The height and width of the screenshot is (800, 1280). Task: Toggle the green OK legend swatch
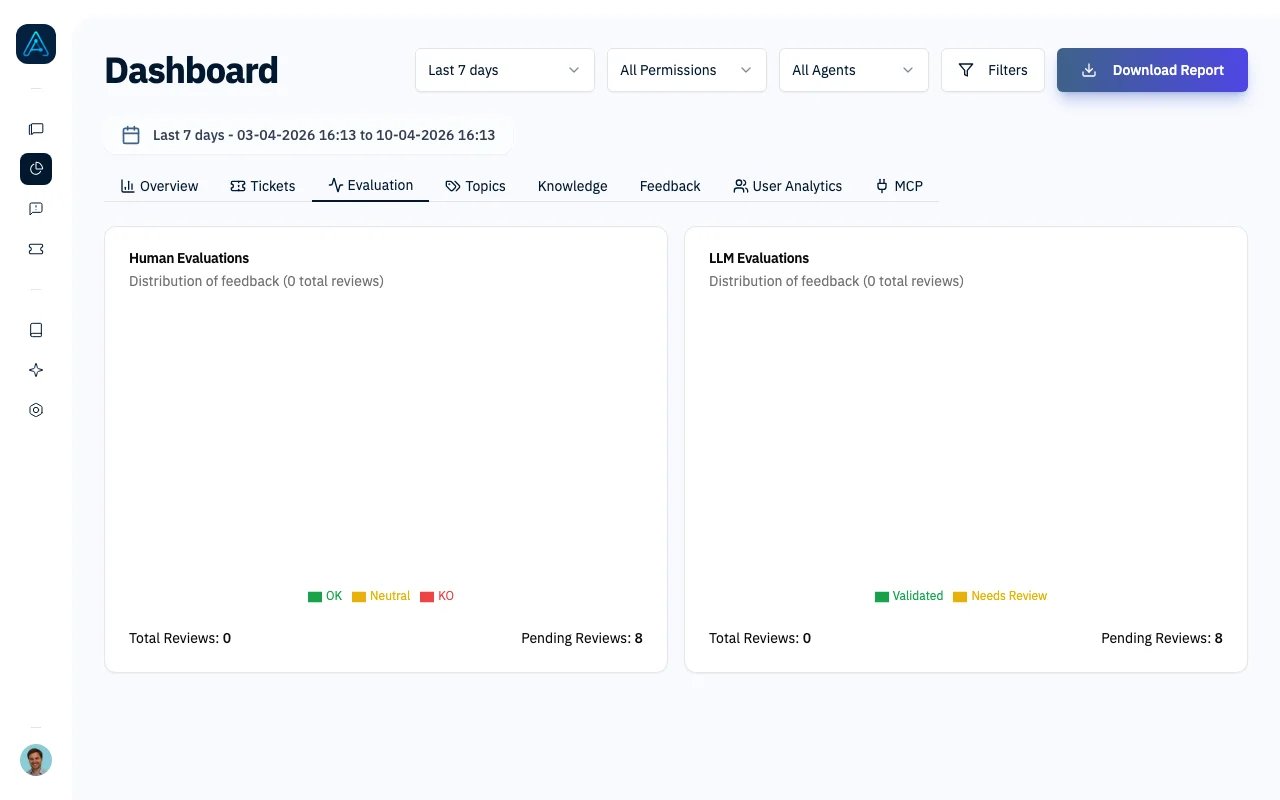point(315,597)
